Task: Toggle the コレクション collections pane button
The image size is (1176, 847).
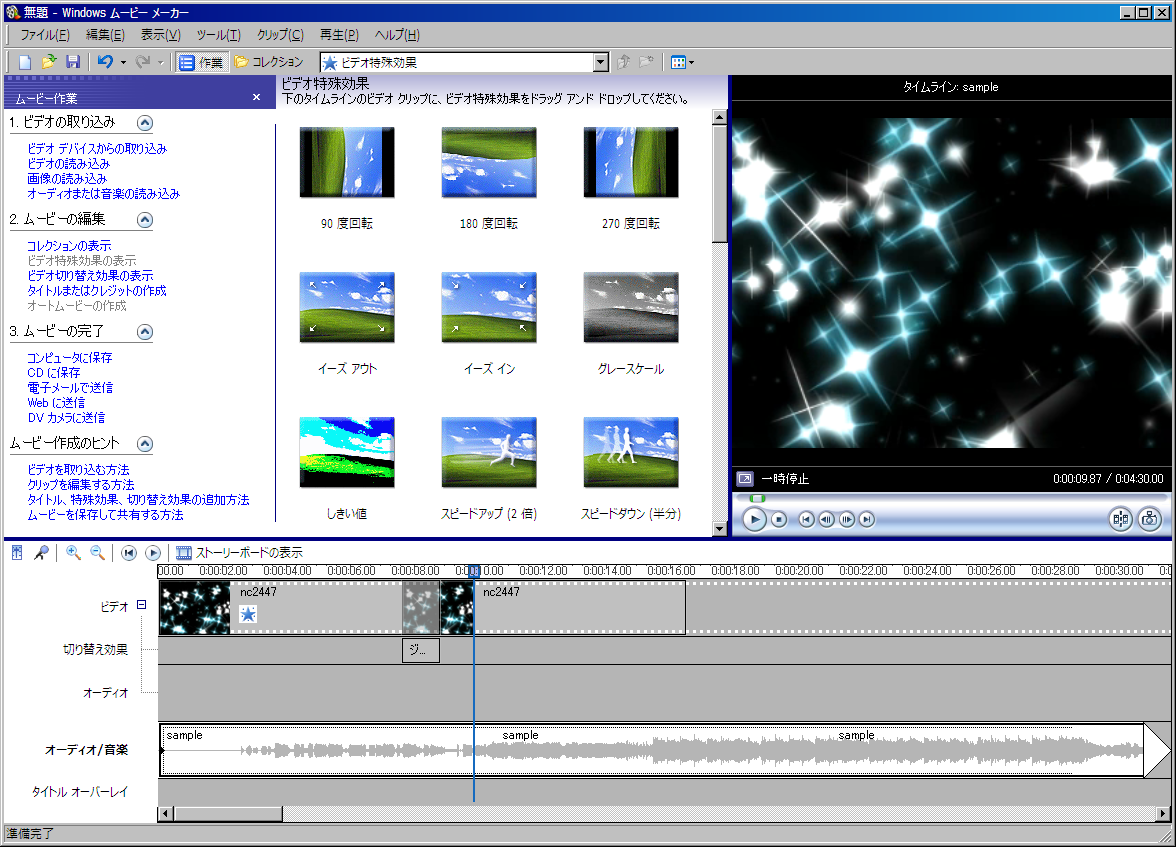Action: pyautogui.click(x=268, y=62)
